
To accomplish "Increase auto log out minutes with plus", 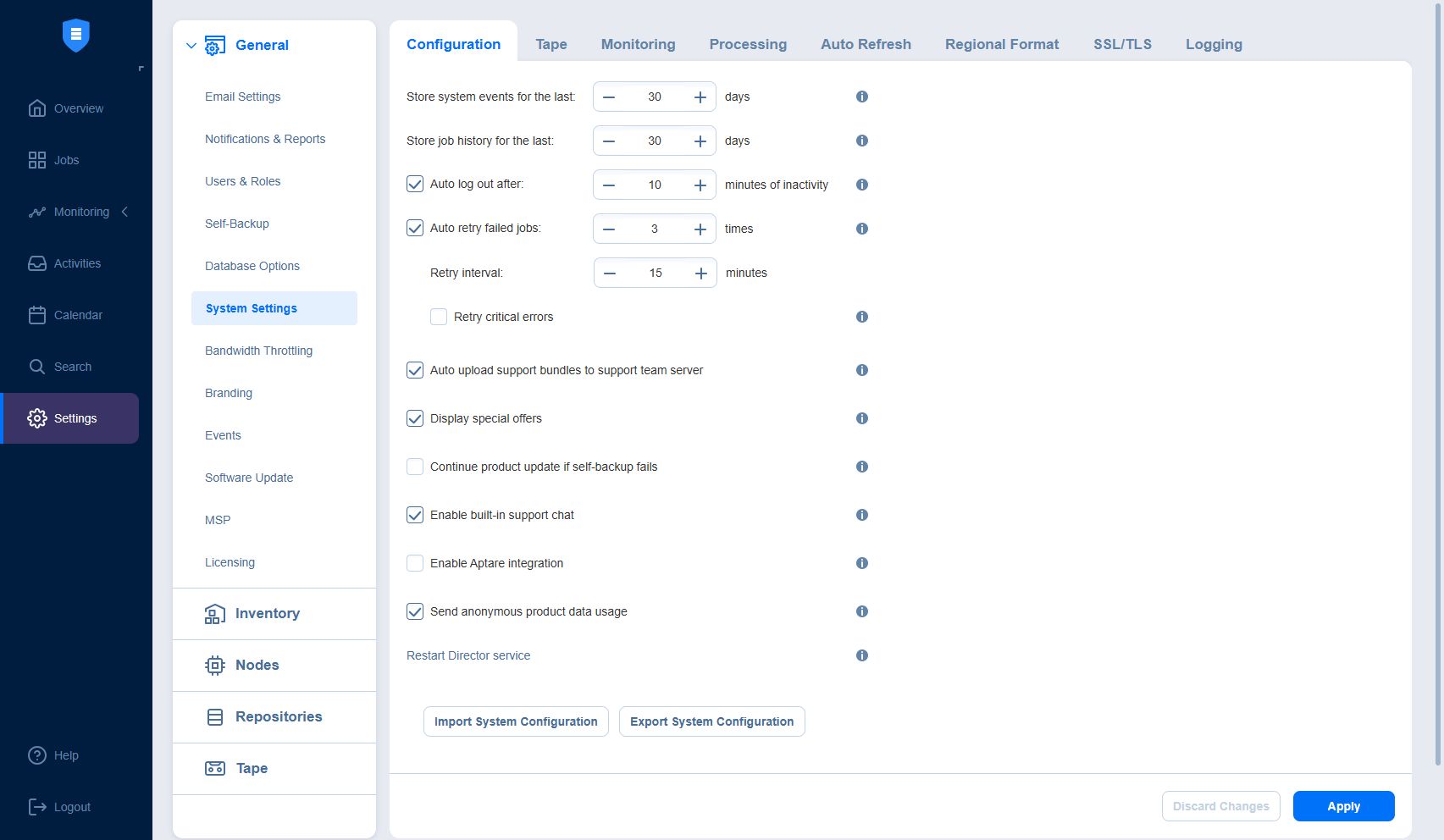I will coord(700,185).
